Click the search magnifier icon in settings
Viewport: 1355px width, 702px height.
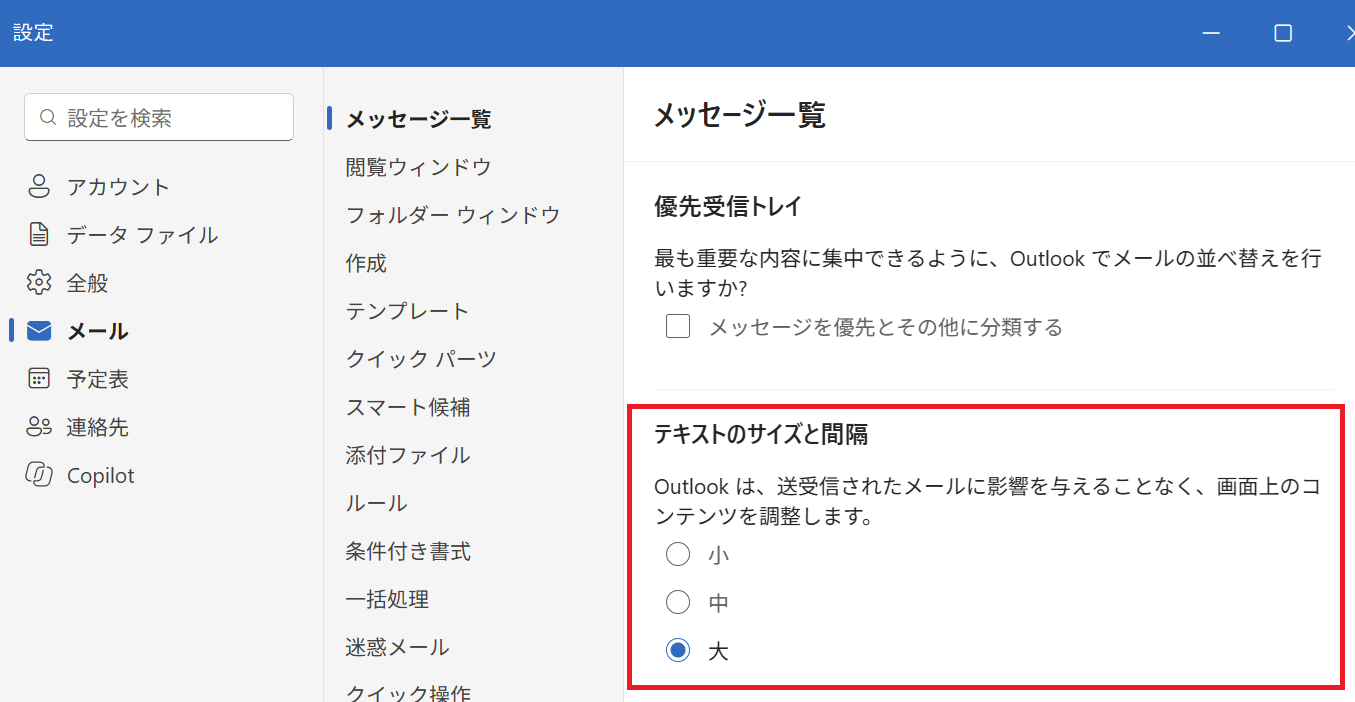(48, 118)
